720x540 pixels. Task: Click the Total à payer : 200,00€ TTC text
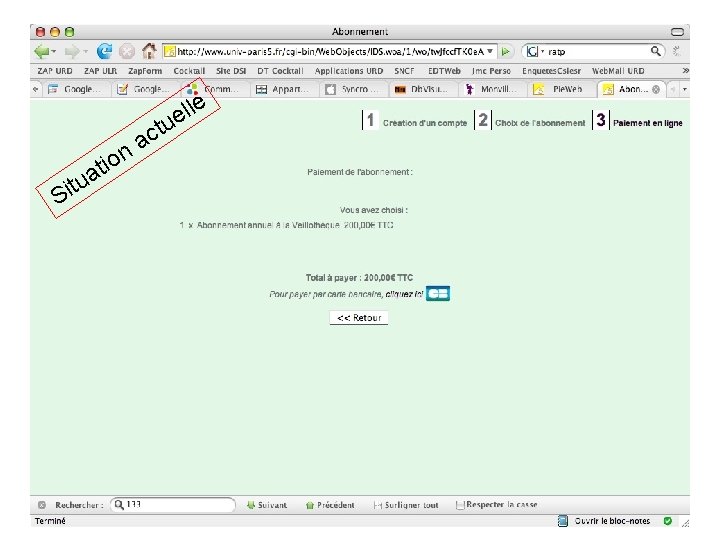point(359,278)
